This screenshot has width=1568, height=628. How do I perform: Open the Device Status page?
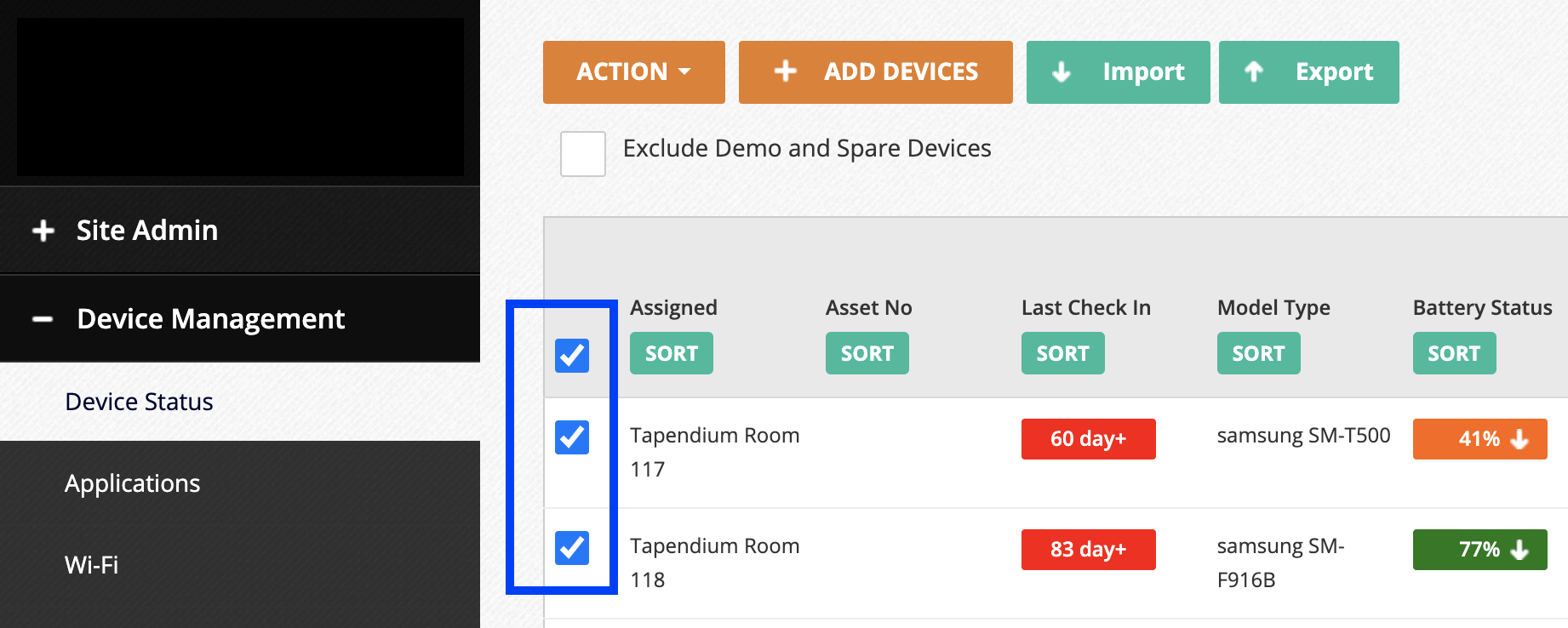tap(139, 401)
